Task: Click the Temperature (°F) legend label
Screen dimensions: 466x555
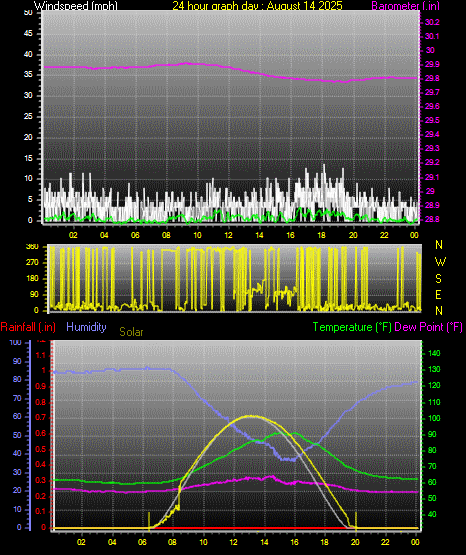Action: 352,327
